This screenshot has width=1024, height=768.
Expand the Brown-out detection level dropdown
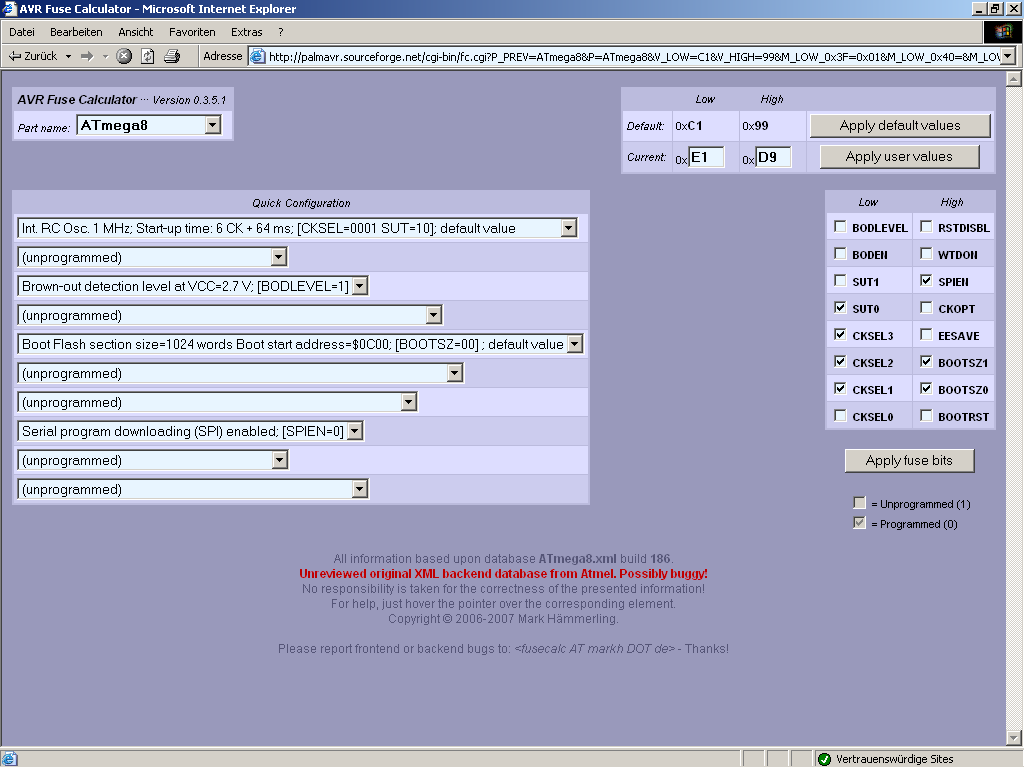pos(360,286)
